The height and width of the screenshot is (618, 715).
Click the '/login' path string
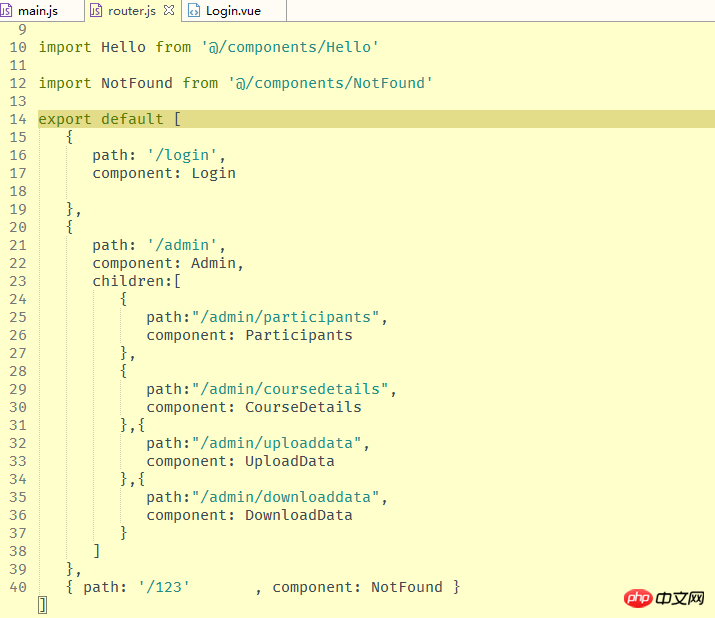coord(181,155)
